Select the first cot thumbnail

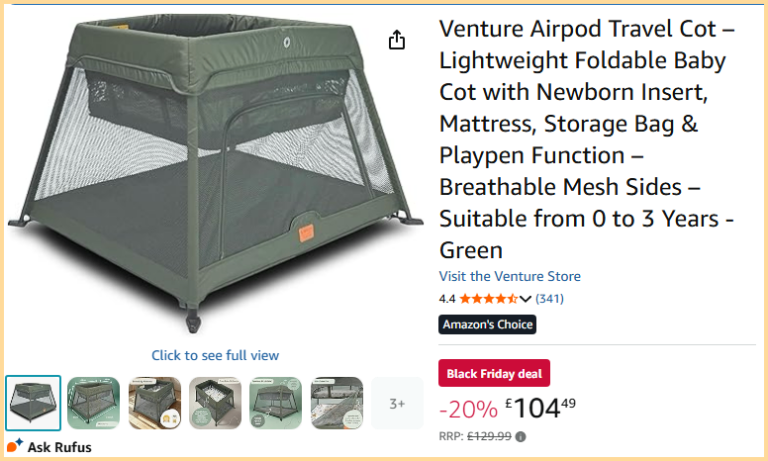(33, 403)
